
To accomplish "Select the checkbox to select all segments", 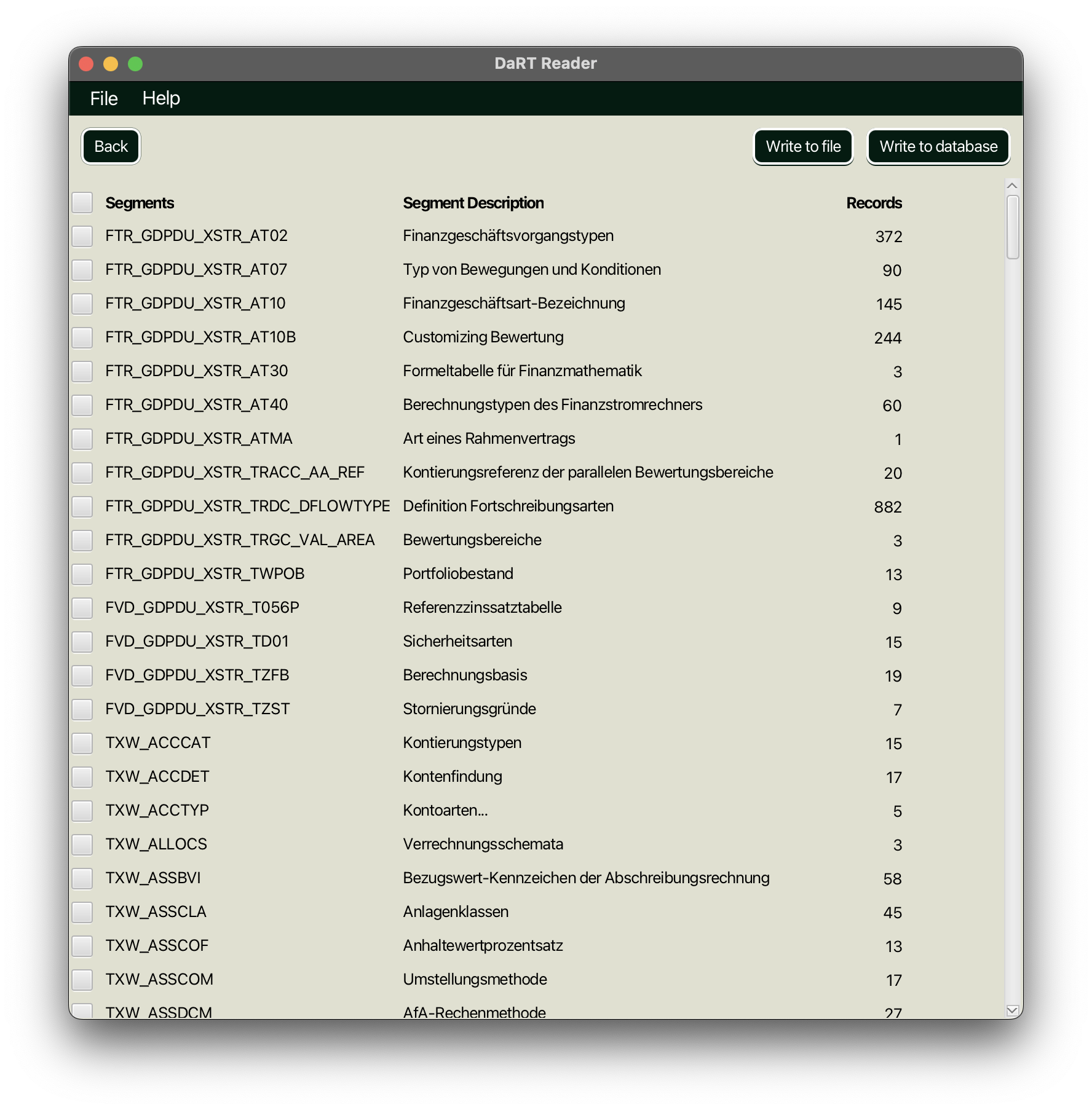I will tap(82, 203).
